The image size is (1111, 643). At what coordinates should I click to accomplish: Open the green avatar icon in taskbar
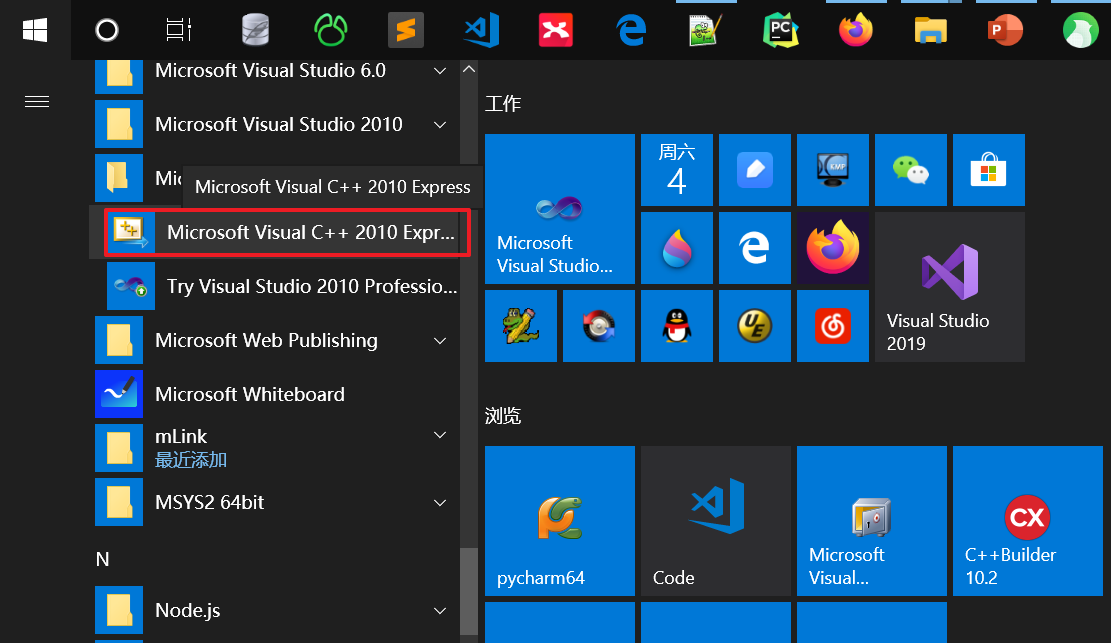(1081, 30)
